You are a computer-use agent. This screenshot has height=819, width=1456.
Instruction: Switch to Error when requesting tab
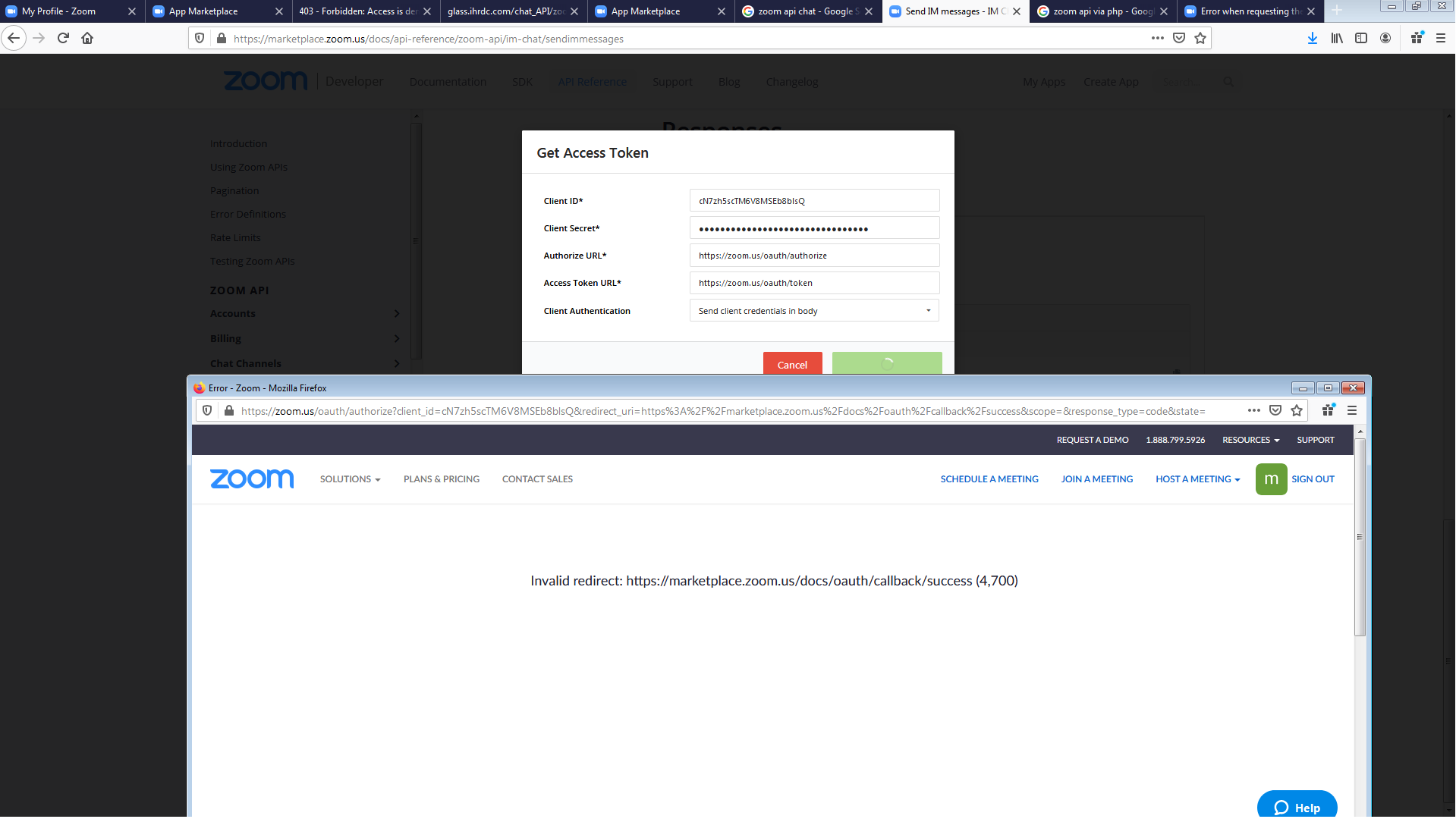1251,11
